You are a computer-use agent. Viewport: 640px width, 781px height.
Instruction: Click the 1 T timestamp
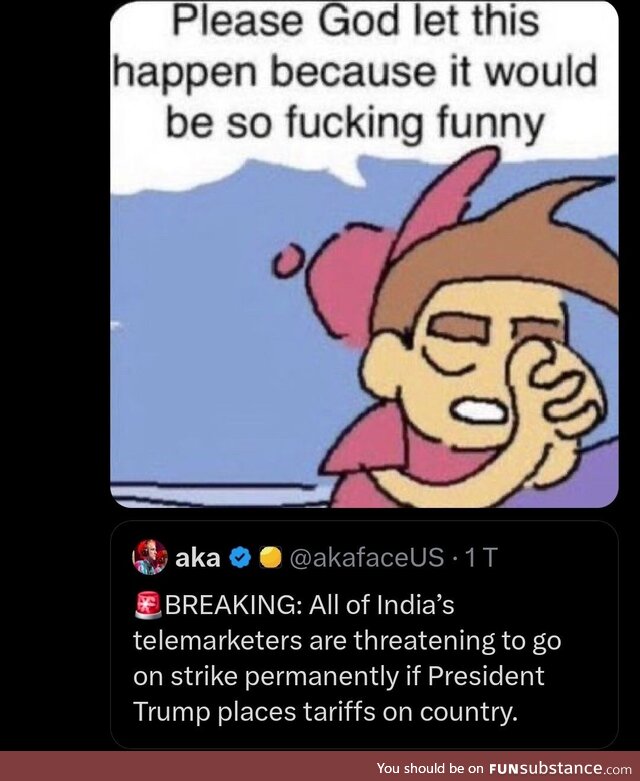[479, 558]
